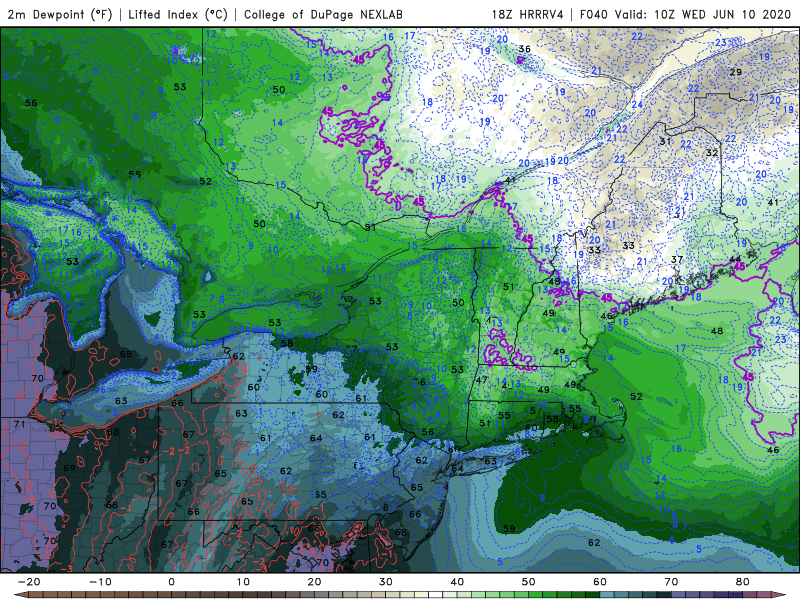Click the right arrow end of the color bar
The height and width of the screenshot is (600, 800).
(x=780, y=595)
